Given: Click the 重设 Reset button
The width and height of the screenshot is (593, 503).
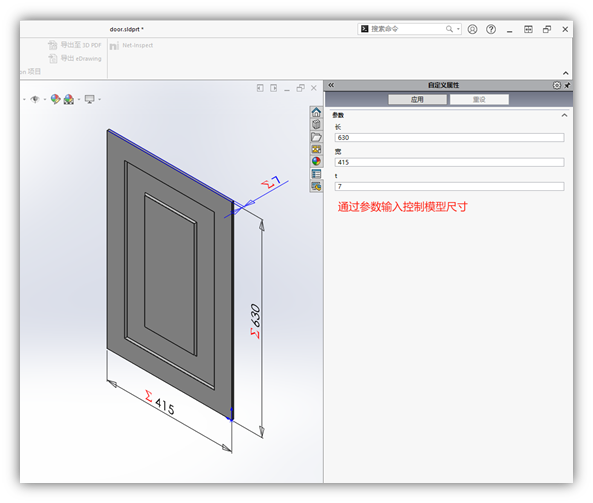Looking at the screenshot, I should [x=479, y=99].
